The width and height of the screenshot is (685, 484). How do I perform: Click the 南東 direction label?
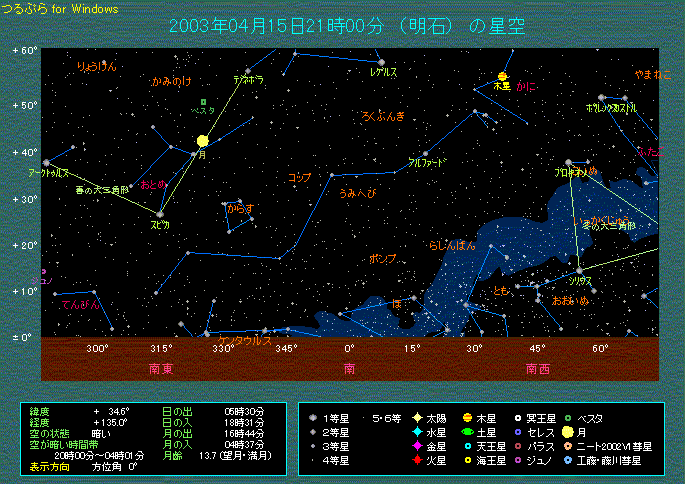coord(161,369)
